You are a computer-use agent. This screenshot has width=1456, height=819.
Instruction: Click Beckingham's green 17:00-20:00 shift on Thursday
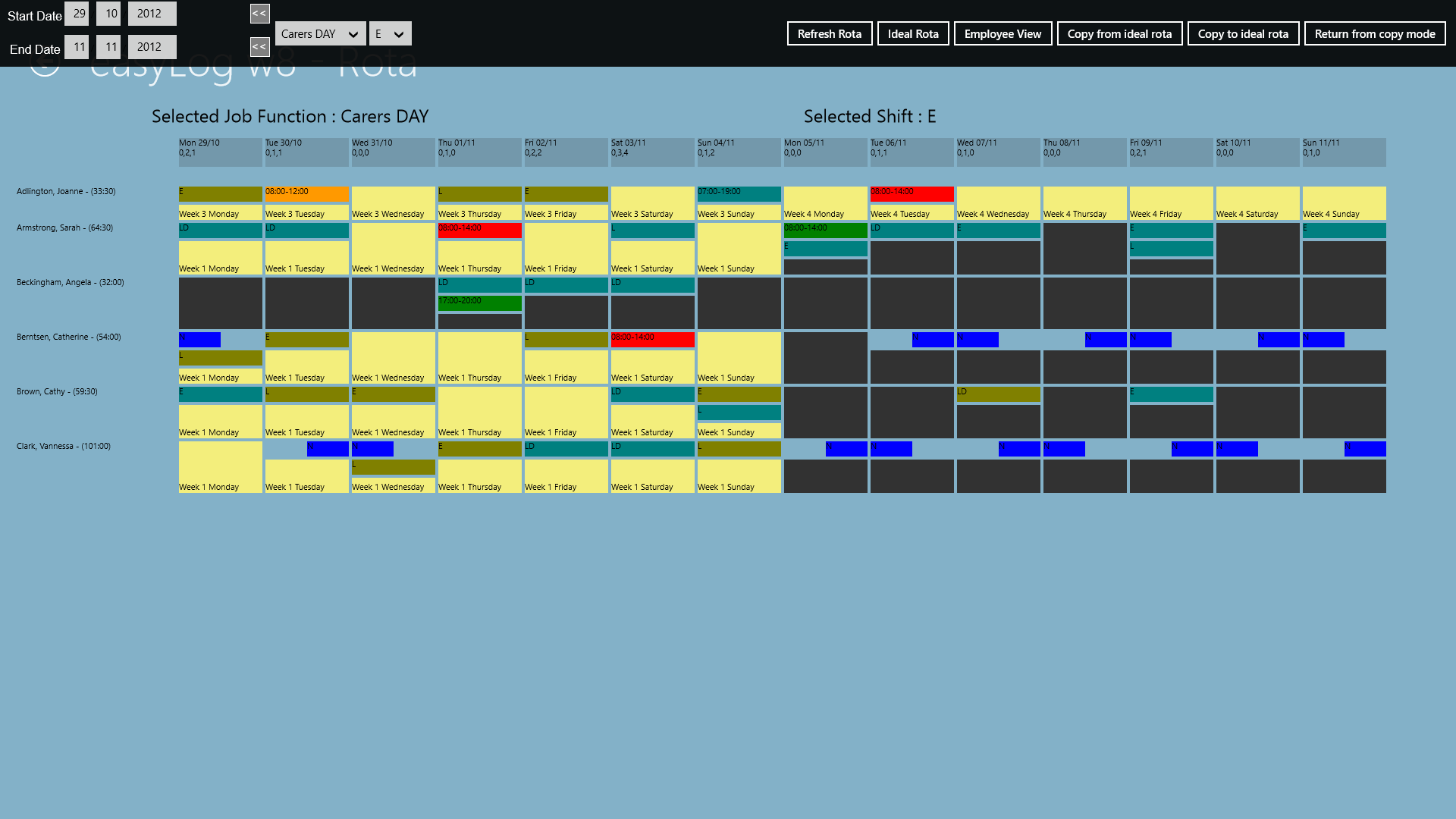(480, 303)
